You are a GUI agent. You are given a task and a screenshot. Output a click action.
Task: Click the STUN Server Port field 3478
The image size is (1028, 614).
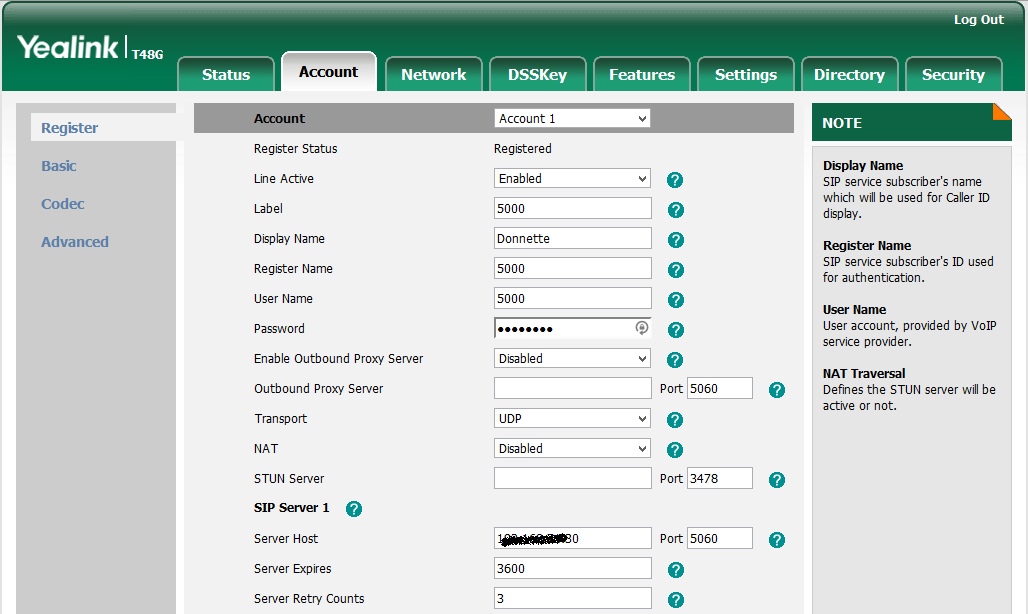[x=720, y=478]
